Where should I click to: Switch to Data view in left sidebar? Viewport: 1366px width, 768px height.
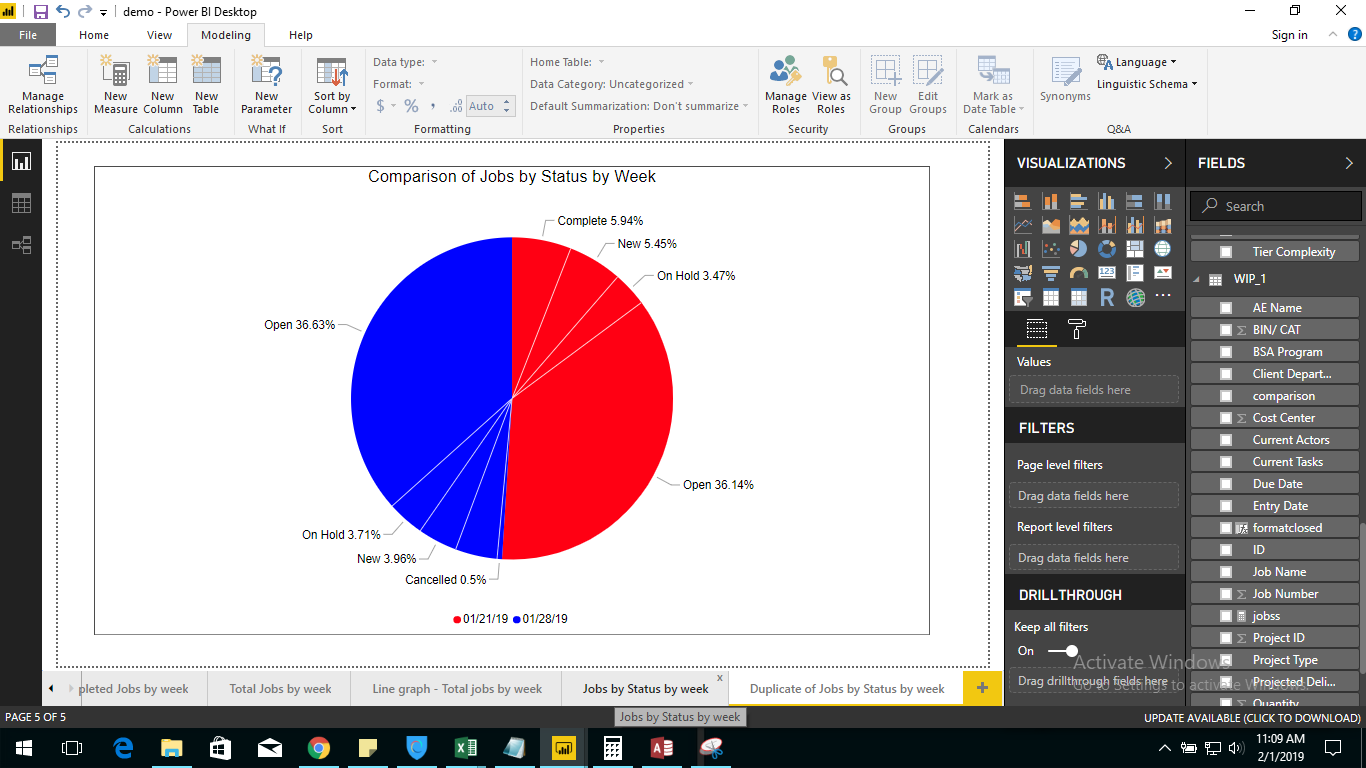21,203
